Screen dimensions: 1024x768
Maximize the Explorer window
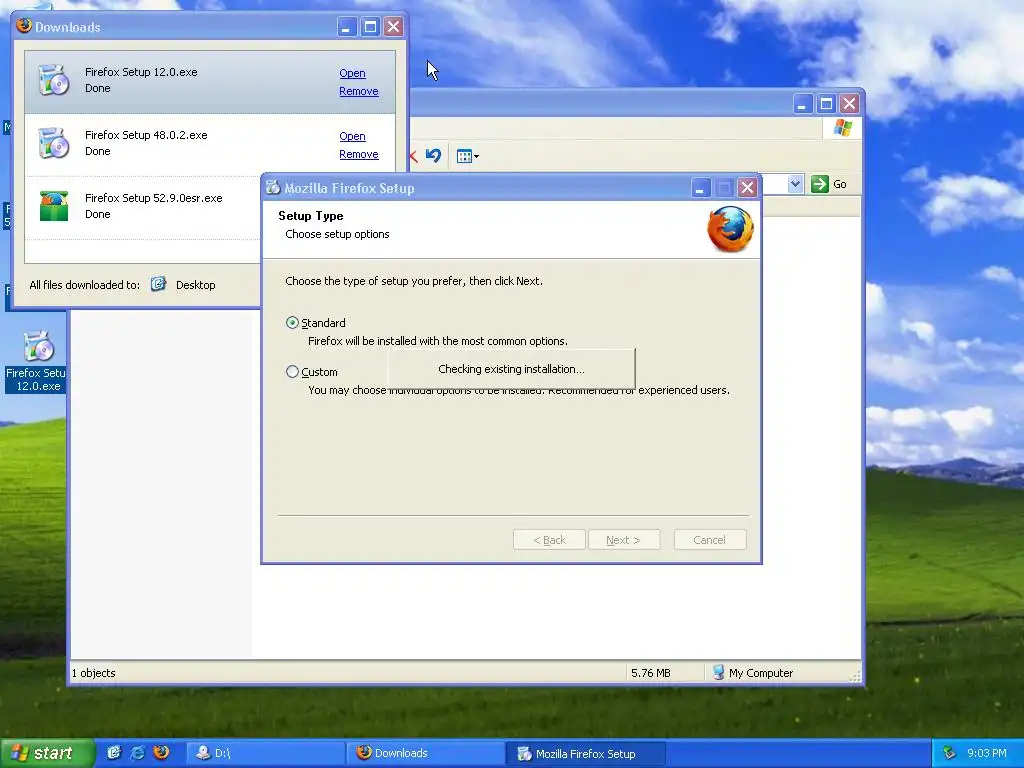[826, 104]
